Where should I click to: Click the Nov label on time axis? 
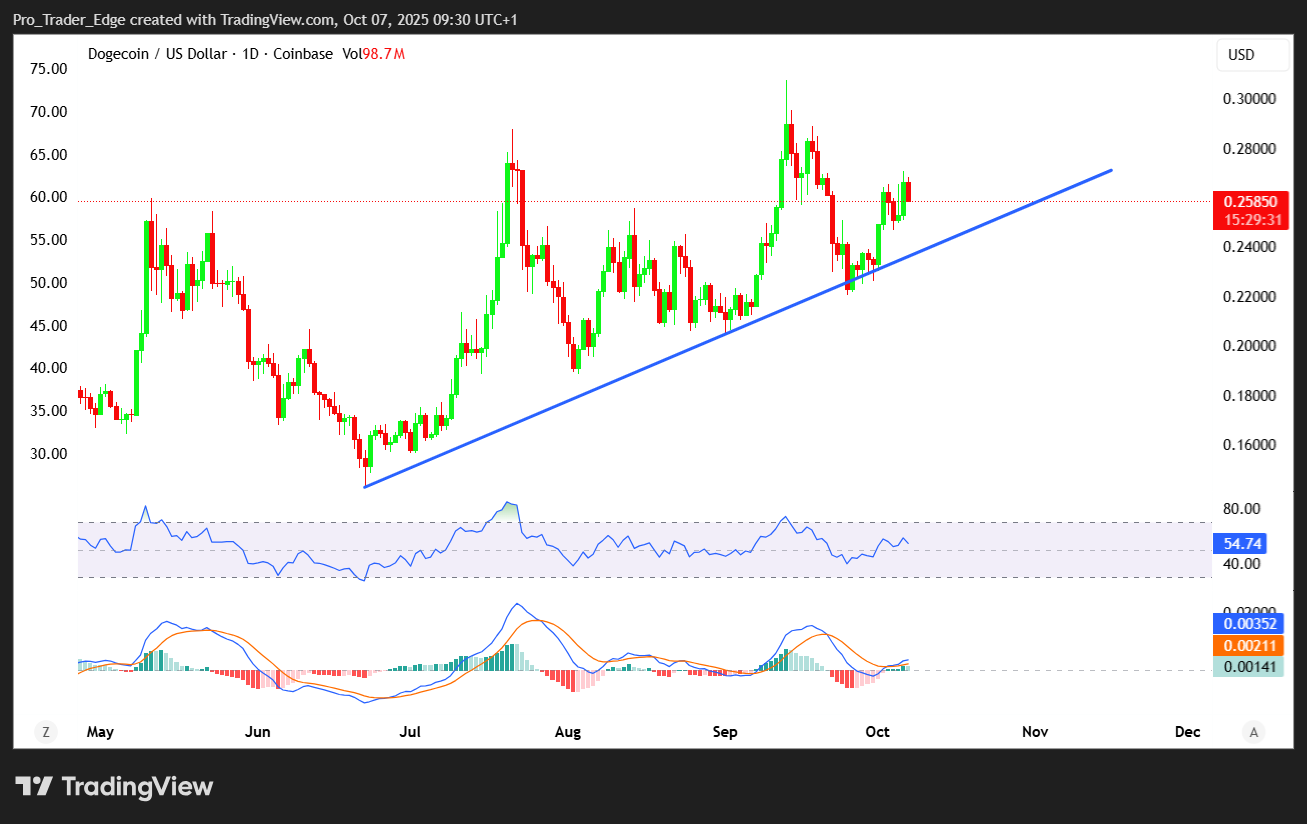pos(1035,732)
